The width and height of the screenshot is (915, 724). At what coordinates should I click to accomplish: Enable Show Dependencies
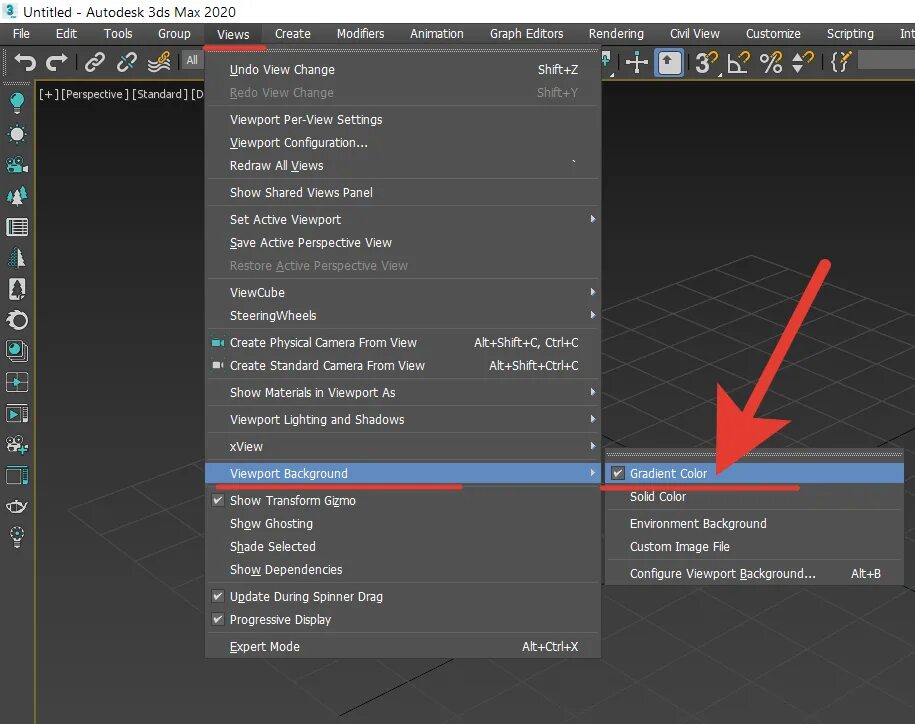[403, 569]
